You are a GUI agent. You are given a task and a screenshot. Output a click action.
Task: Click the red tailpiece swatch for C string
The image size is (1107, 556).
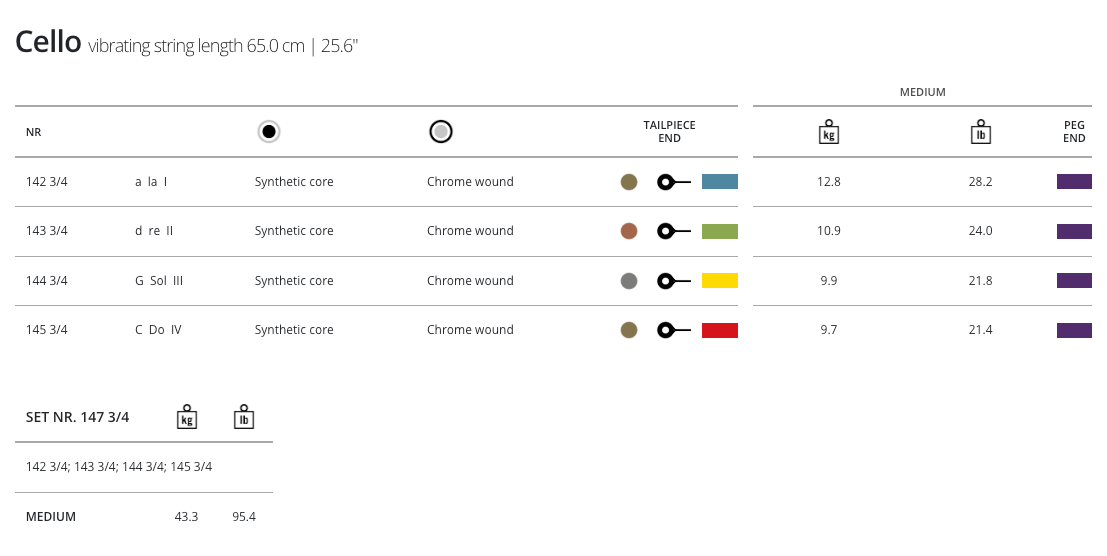click(x=719, y=330)
